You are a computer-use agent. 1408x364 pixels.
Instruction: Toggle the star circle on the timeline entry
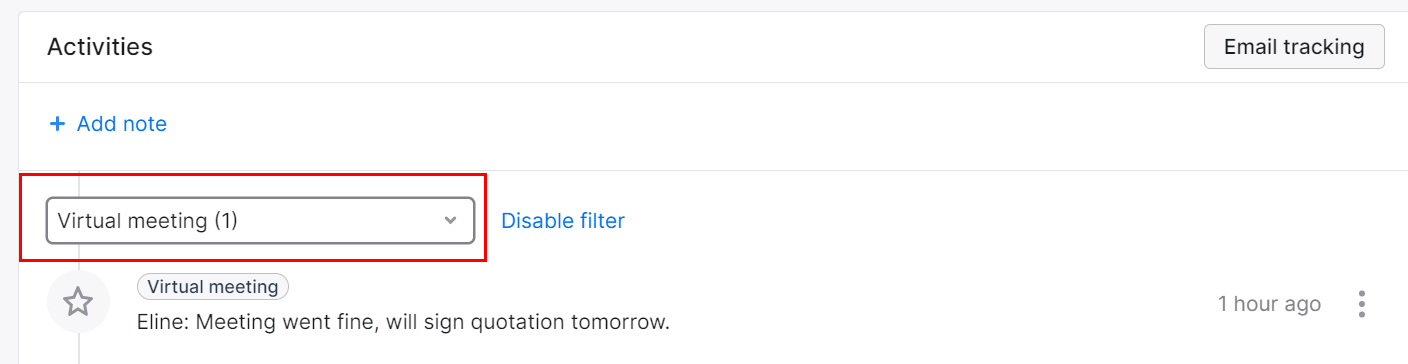(78, 302)
